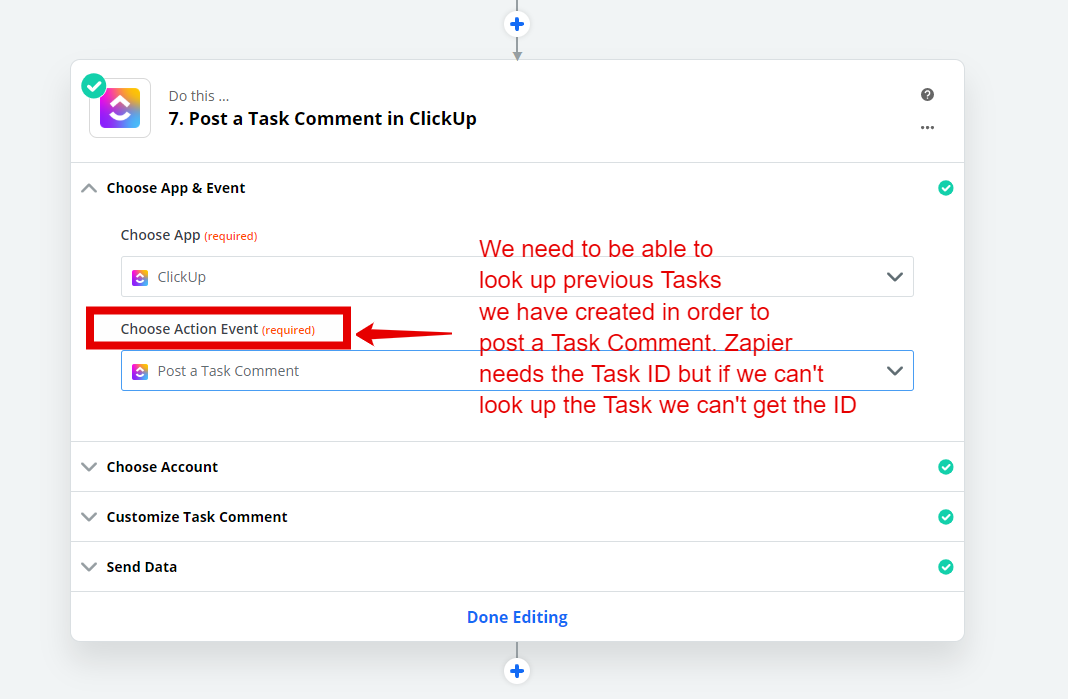Add a step with the bottom plus icon
Screen dimensions: 1068x699
tap(517, 671)
